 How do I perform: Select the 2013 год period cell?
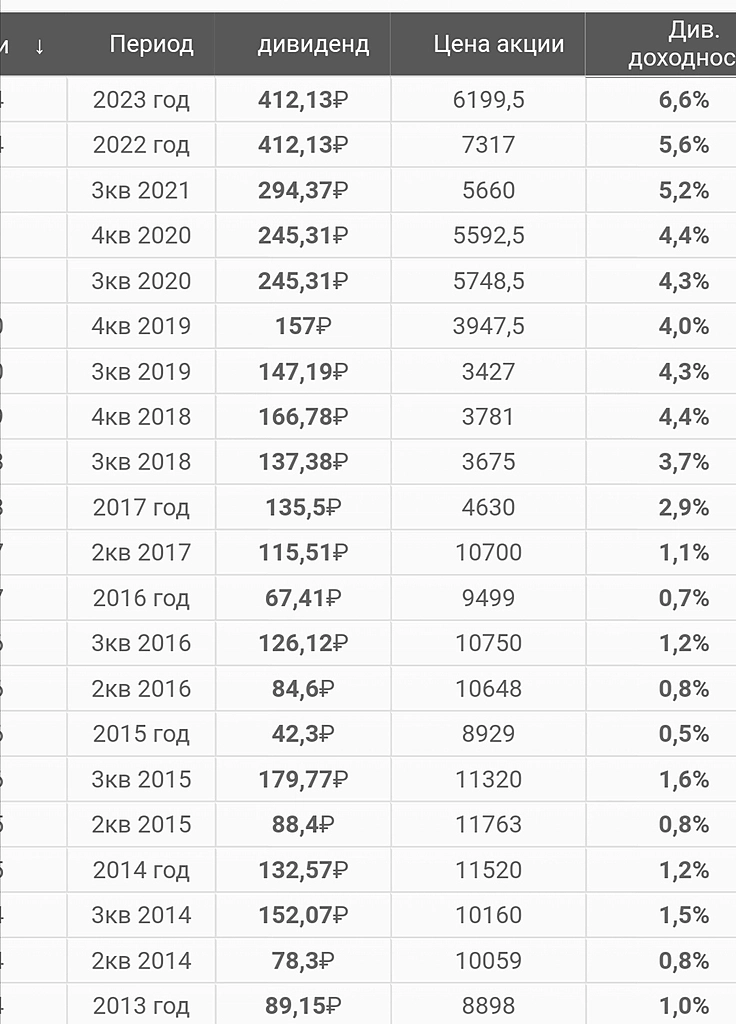coord(141,1005)
